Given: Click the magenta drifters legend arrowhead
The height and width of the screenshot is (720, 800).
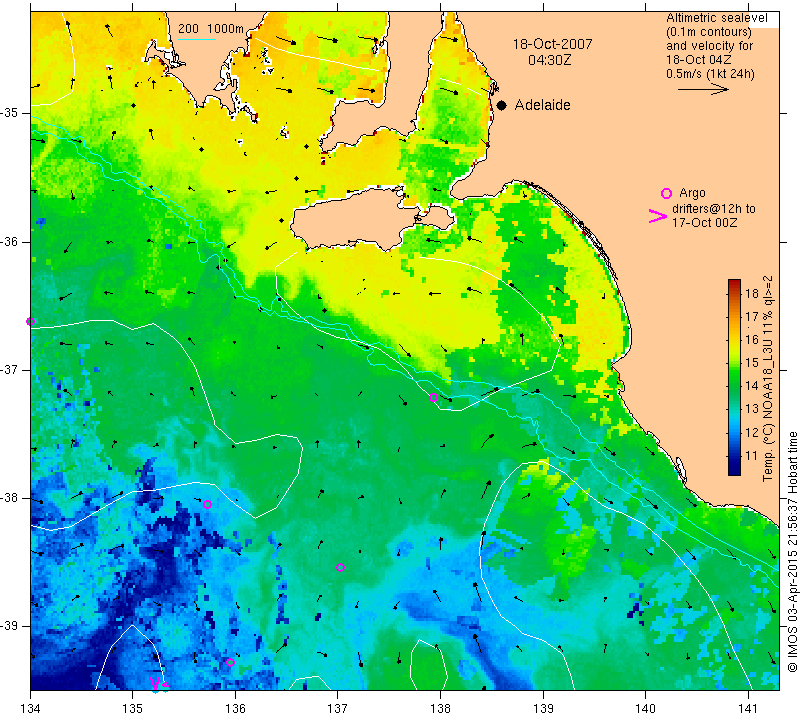Looking at the screenshot, I should [658, 216].
